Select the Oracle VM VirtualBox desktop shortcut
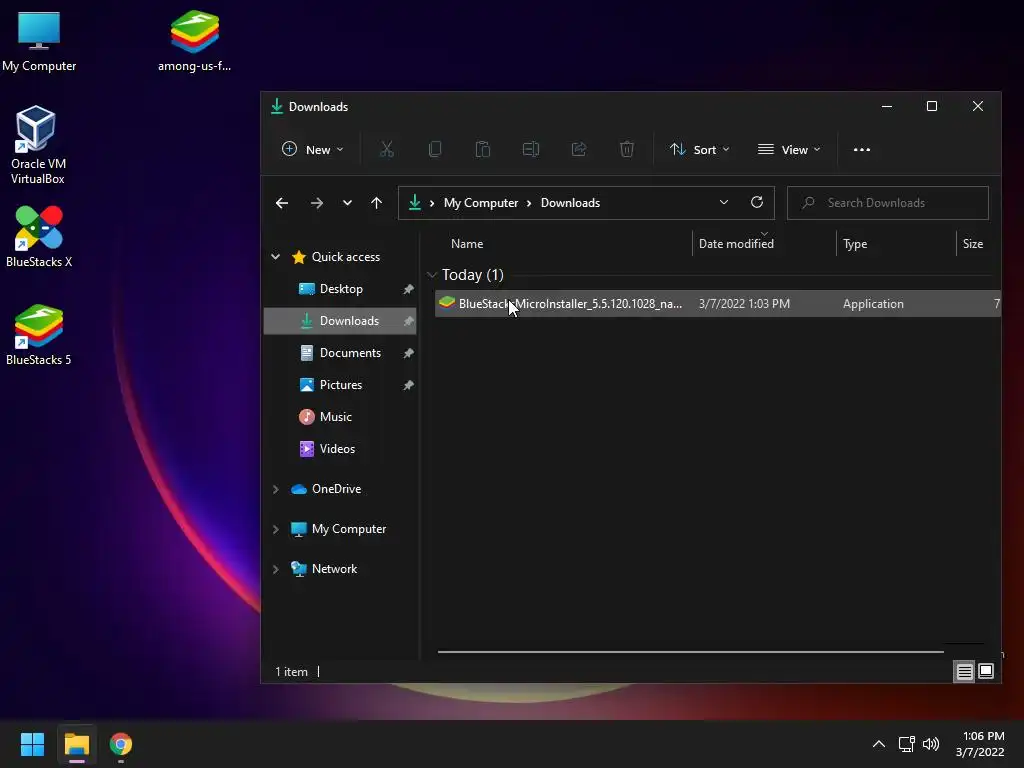1024x768 pixels. pos(37,145)
